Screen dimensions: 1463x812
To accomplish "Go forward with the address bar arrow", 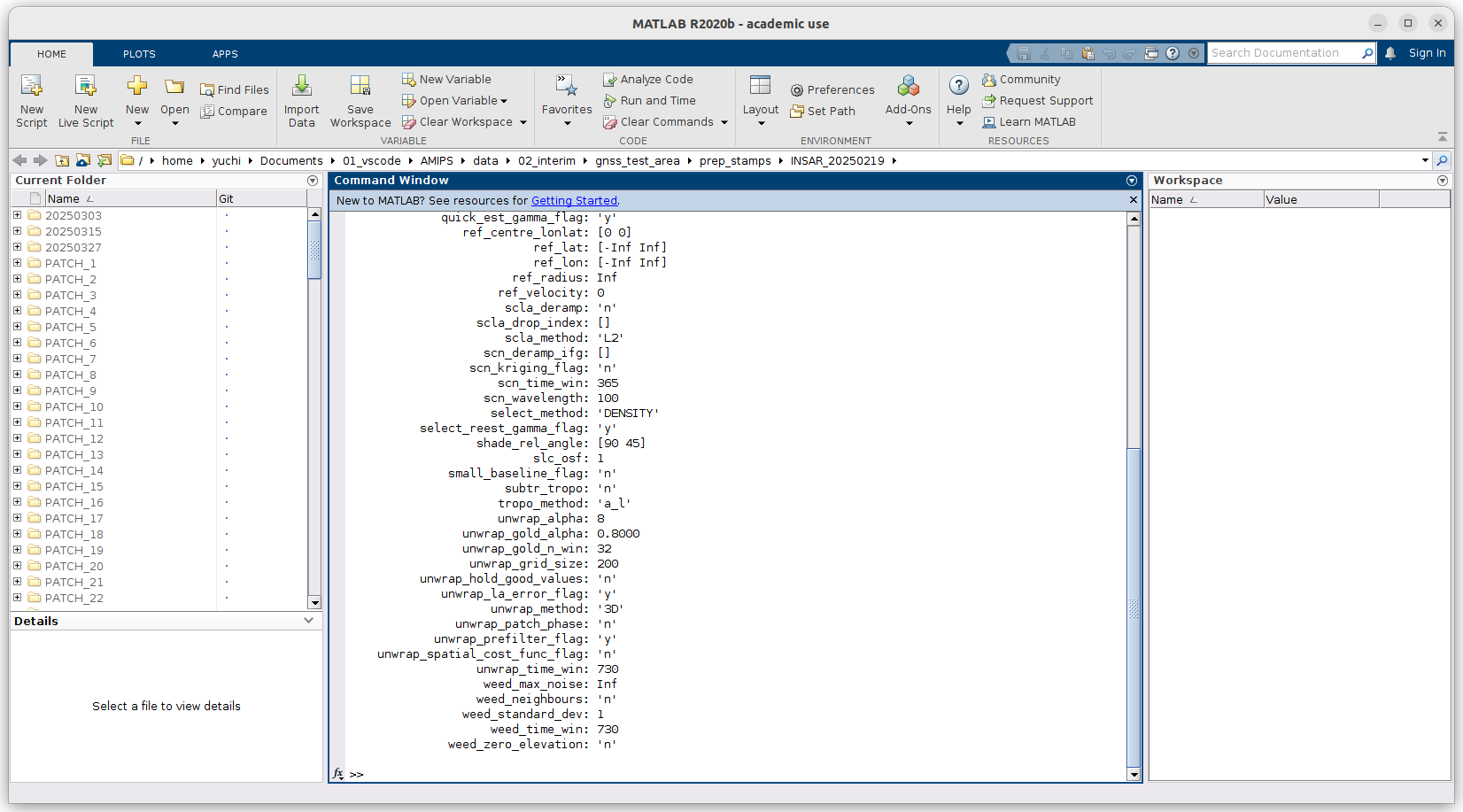I will tap(40, 160).
